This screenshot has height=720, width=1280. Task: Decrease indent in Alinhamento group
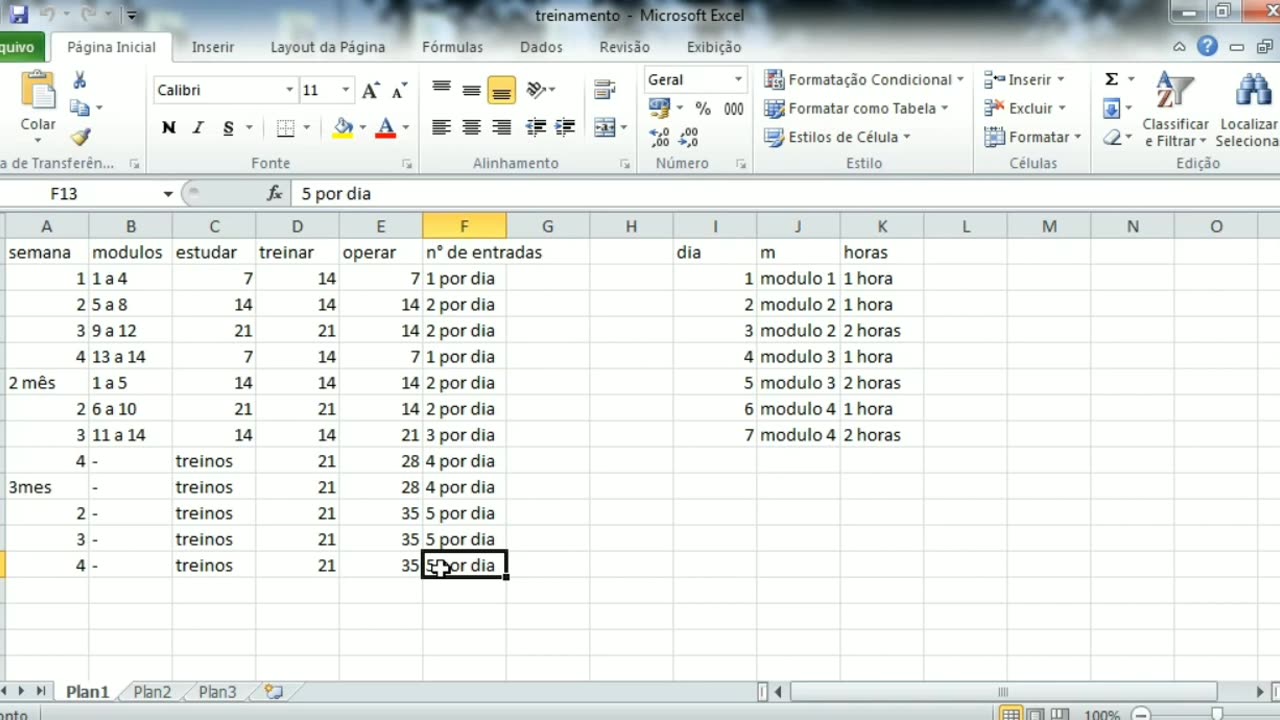point(535,128)
